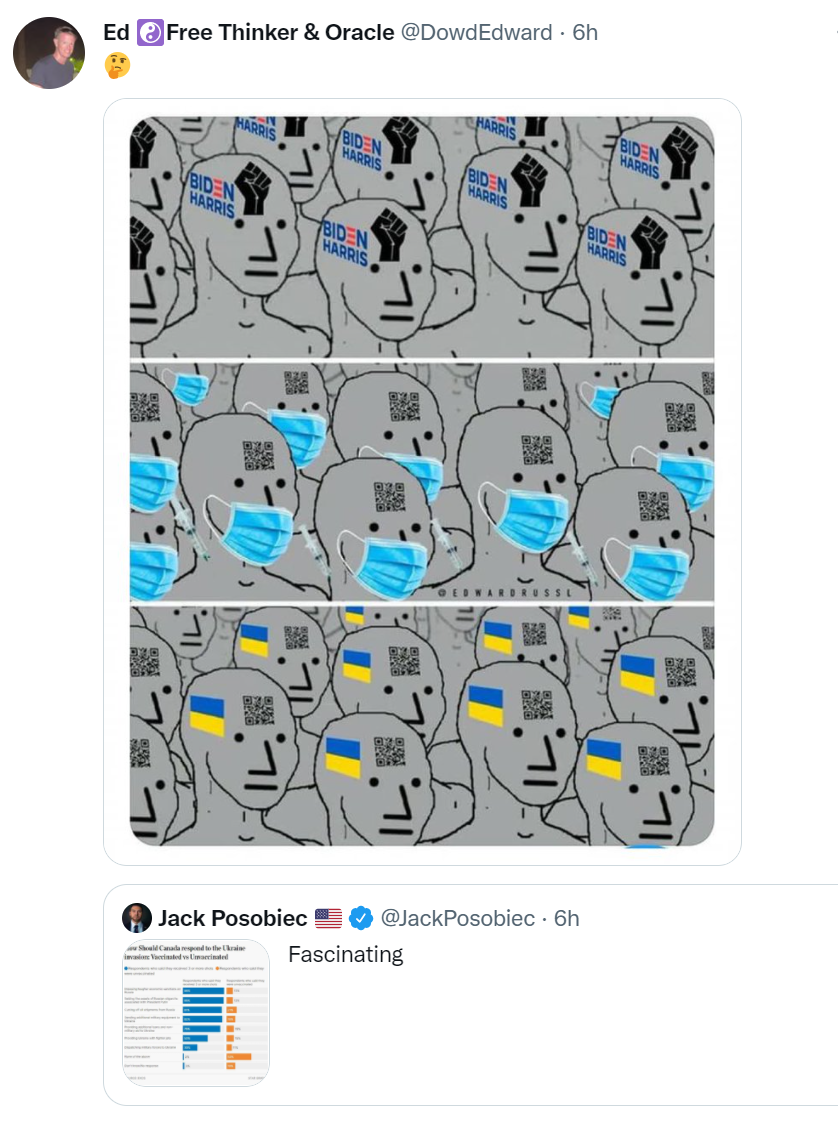
Task: Click the yin-yang emoji in Ed's name
Action: pos(148,33)
